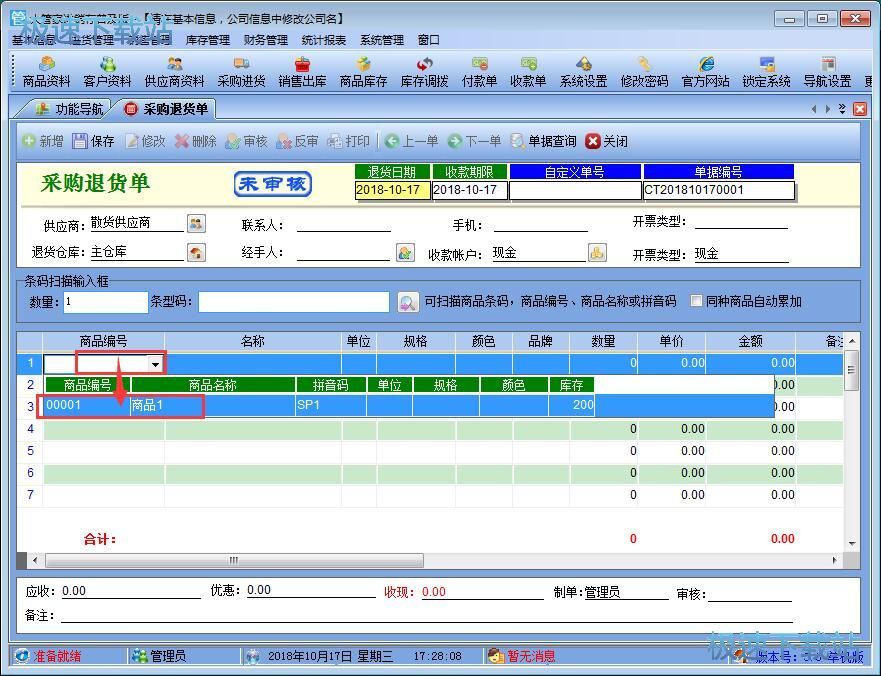Click the 拼音码 column header in dropdown list
881x676 pixels.
pyautogui.click(x=330, y=385)
